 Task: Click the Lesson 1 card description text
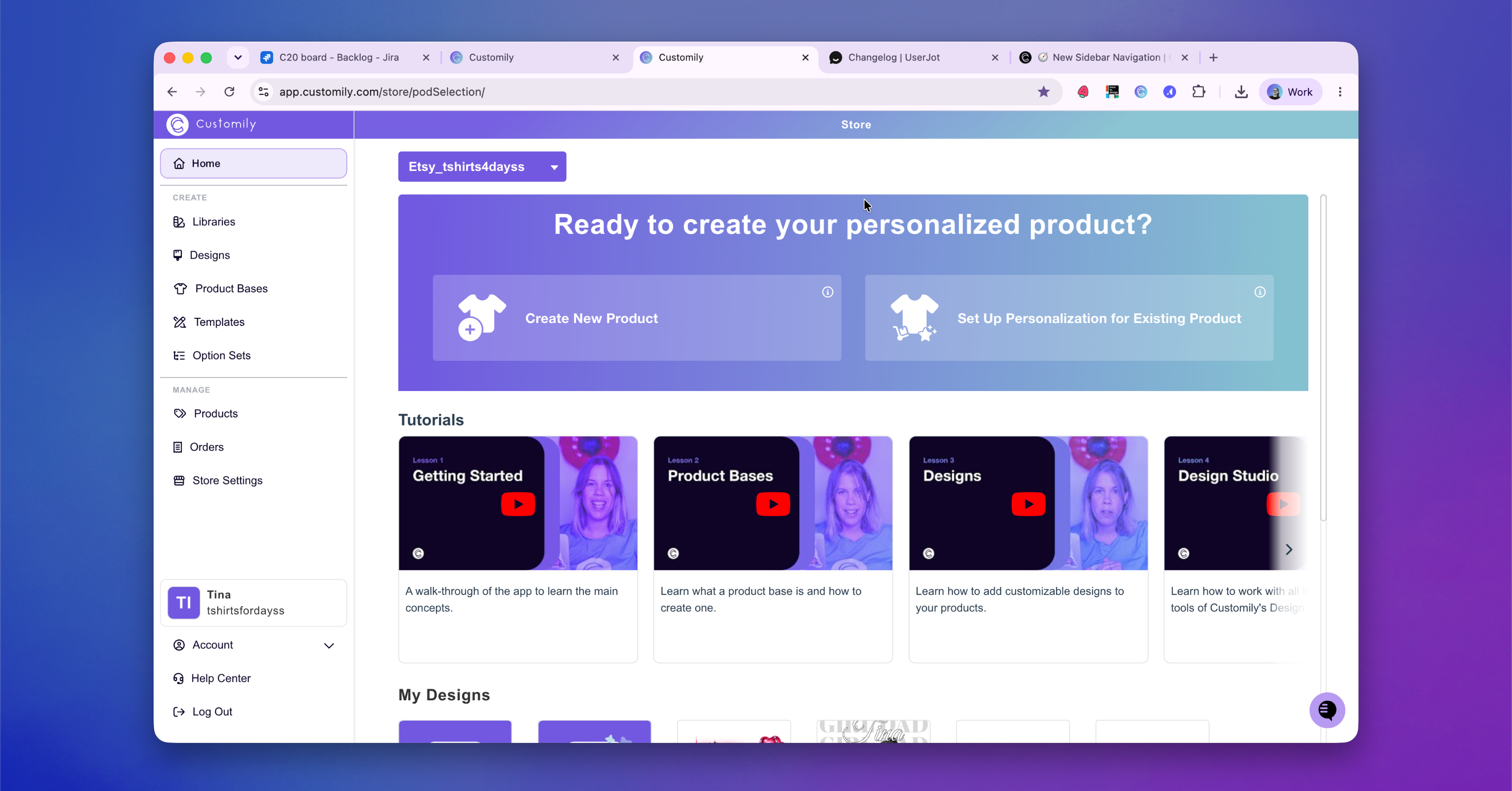pos(511,599)
